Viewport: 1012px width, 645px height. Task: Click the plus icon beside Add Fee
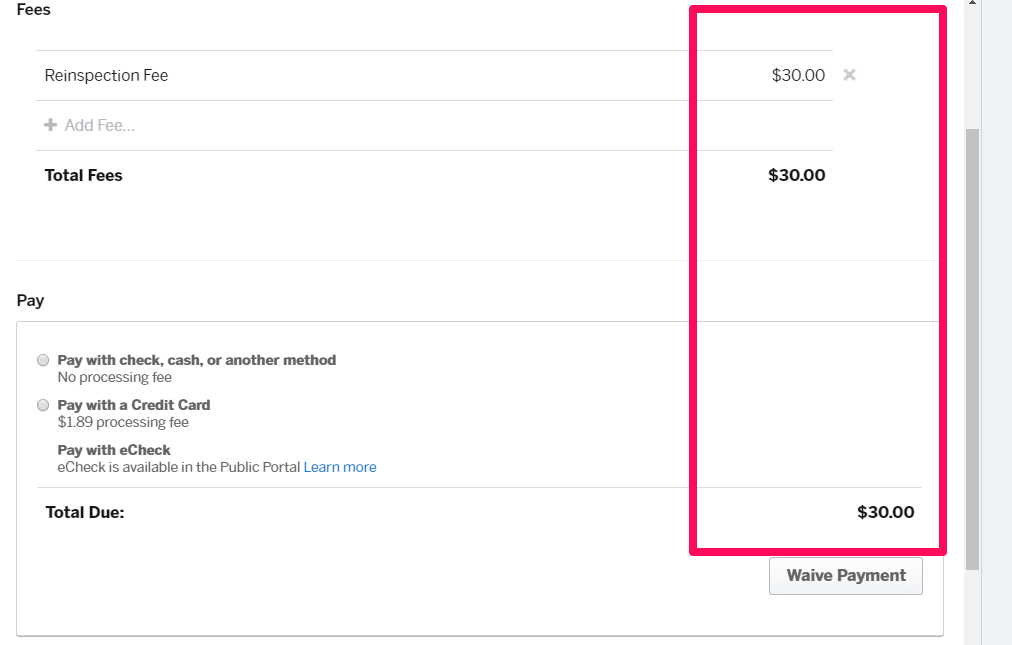tap(50, 124)
